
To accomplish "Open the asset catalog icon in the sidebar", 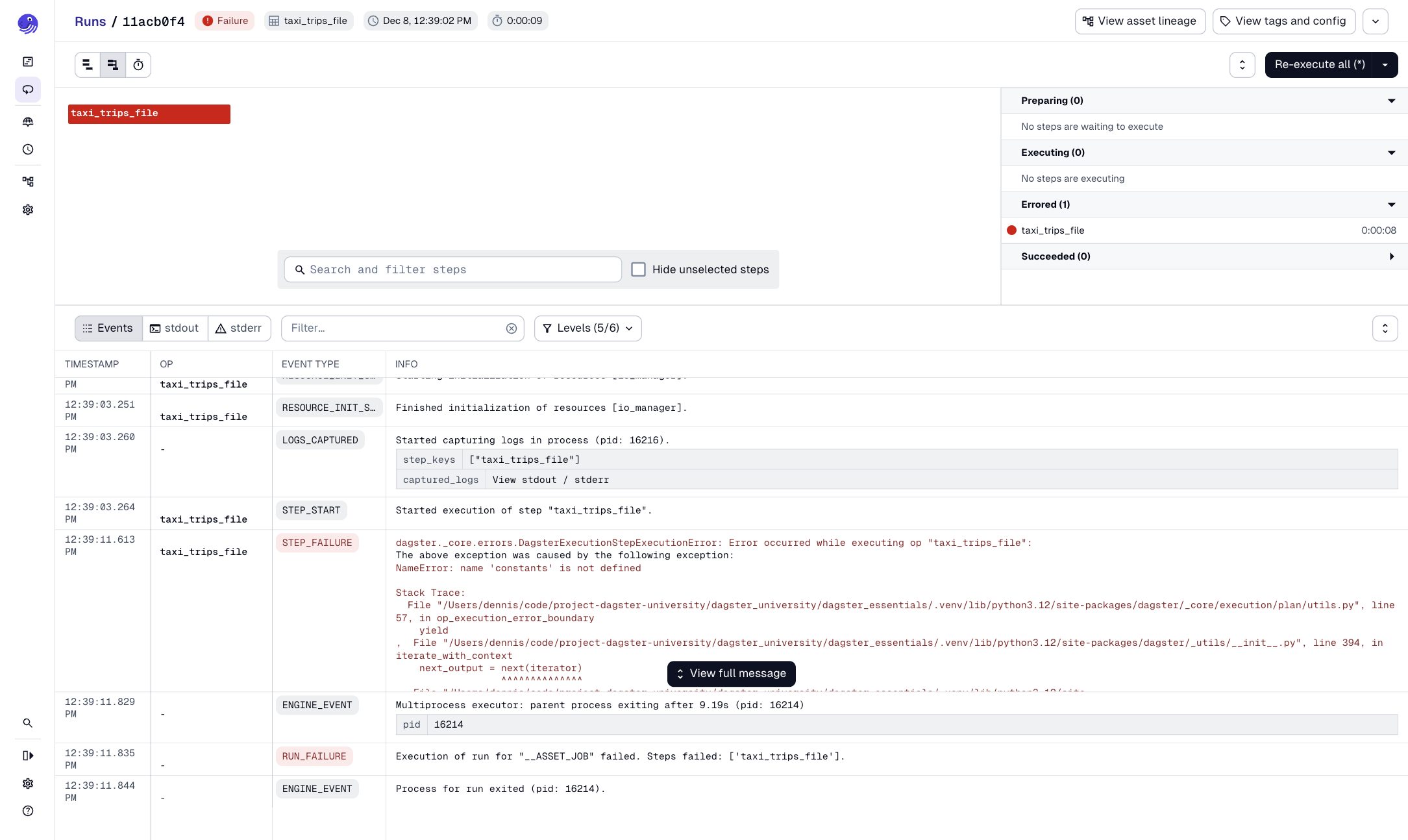I will (x=28, y=61).
